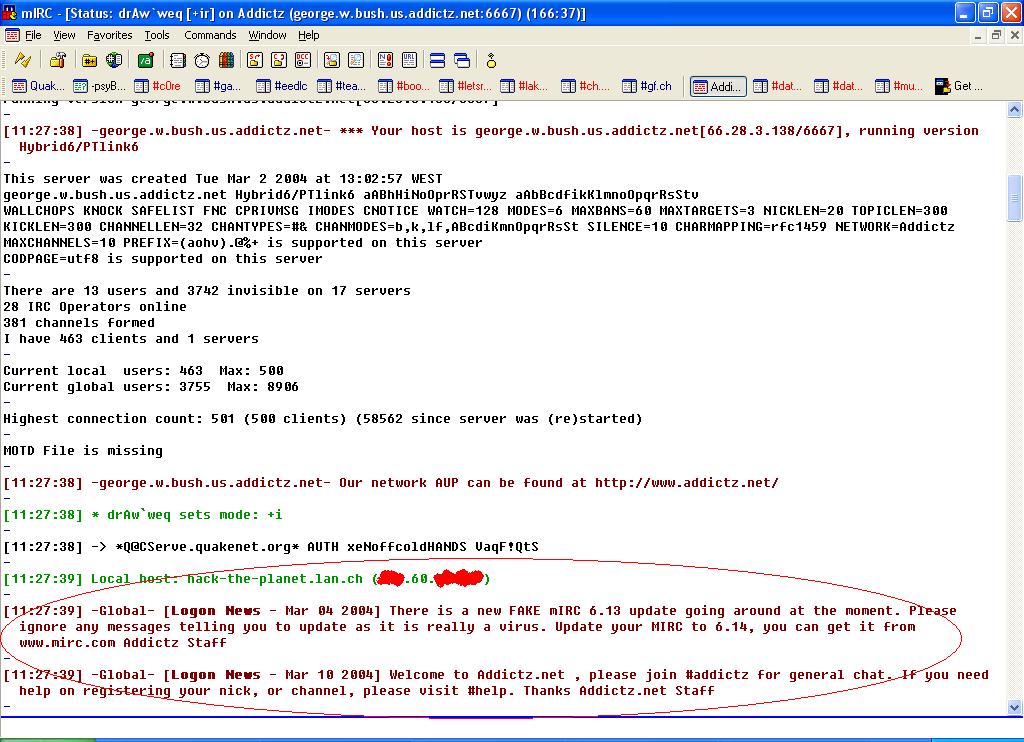Open the channel list globe icon

coord(114,61)
